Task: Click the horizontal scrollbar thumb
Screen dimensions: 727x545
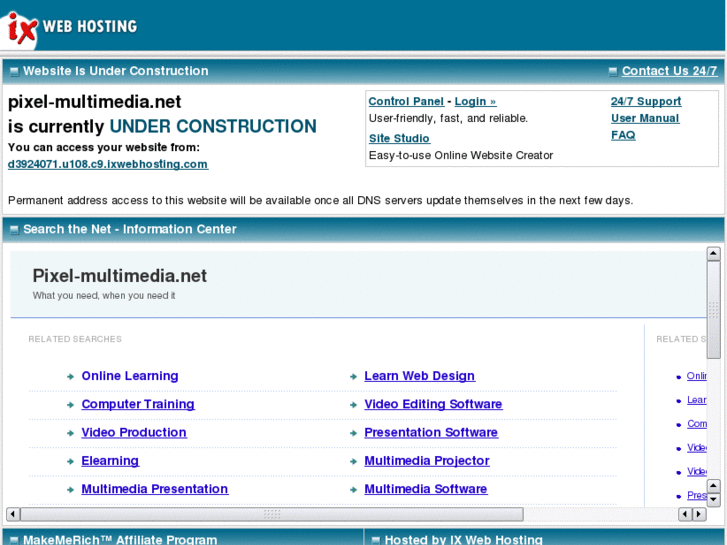Action: click(272, 514)
